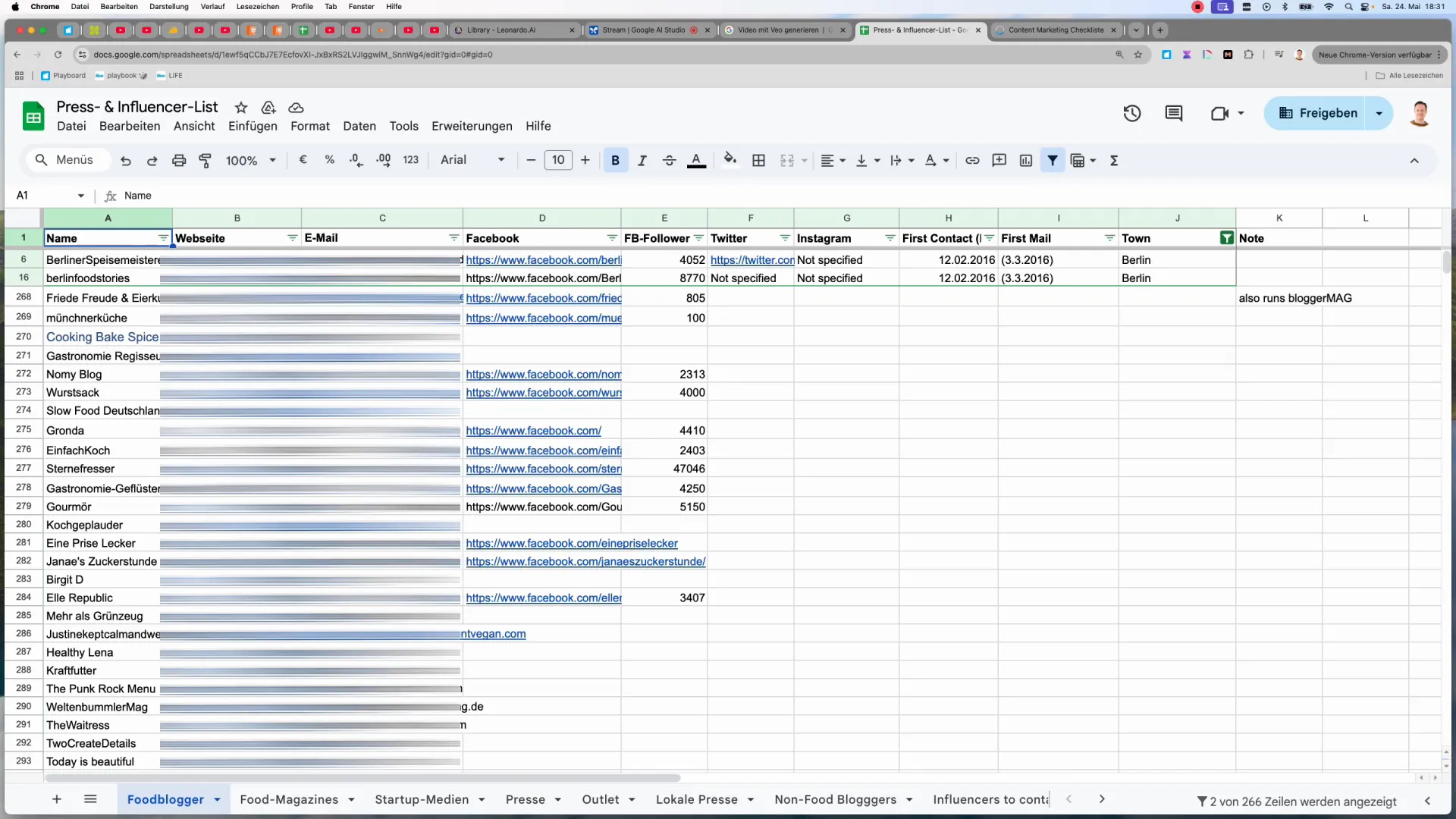Image resolution: width=1456 pixels, height=819 pixels.
Task: Open the text color picker
Action: pyautogui.click(x=696, y=161)
